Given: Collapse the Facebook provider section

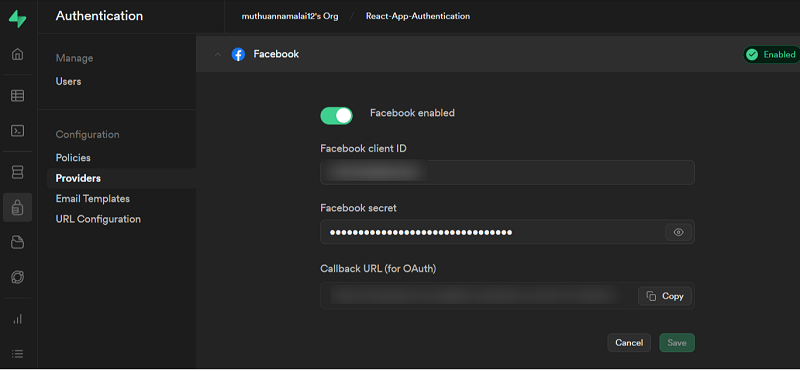Looking at the screenshot, I should tap(218, 55).
